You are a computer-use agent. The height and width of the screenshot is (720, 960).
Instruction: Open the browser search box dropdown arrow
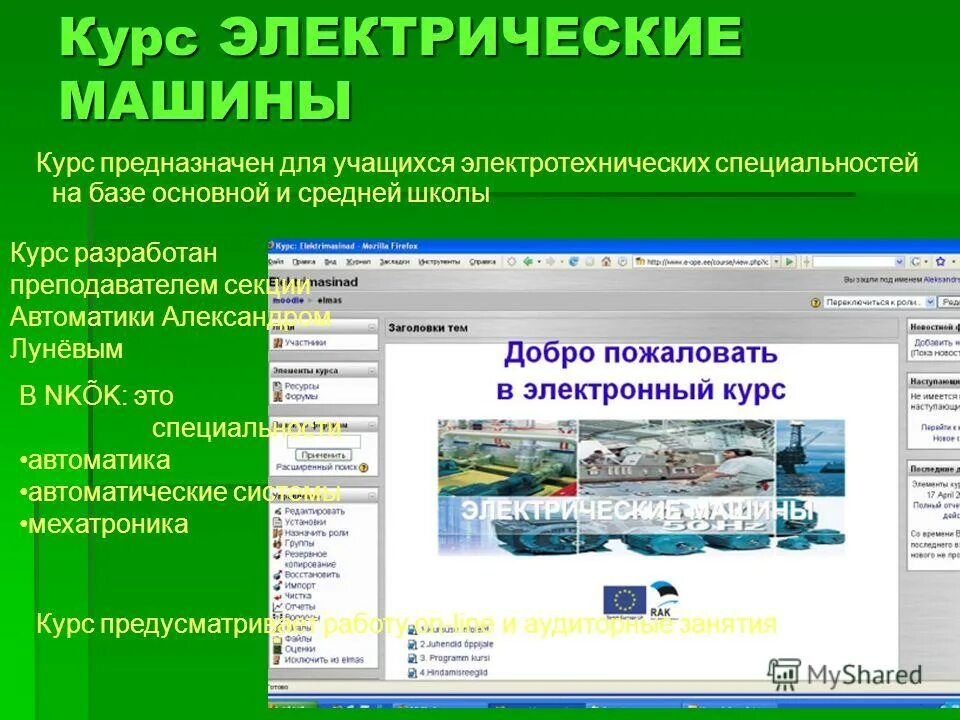click(899, 261)
